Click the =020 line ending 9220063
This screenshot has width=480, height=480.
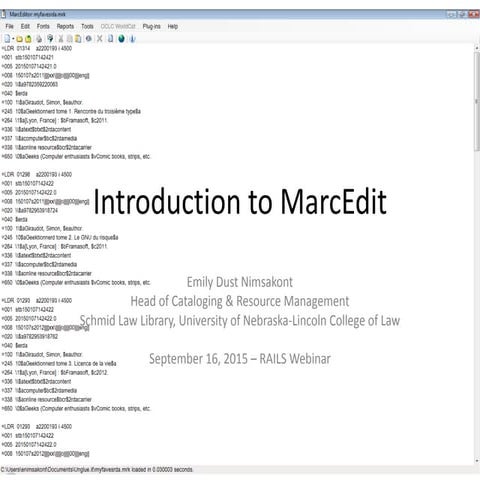click(30, 84)
